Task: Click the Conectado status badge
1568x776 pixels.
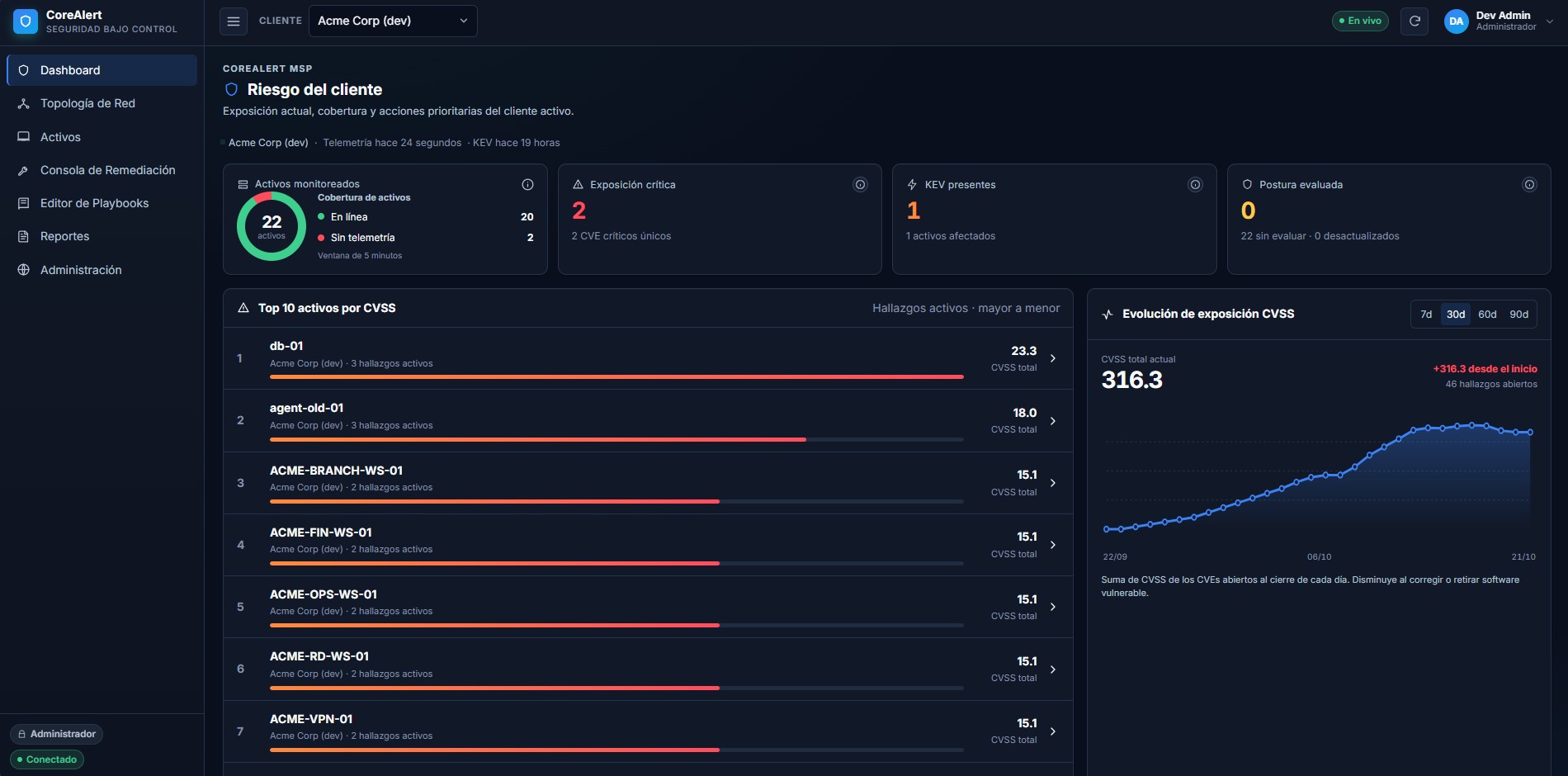Action: pyautogui.click(x=47, y=759)
